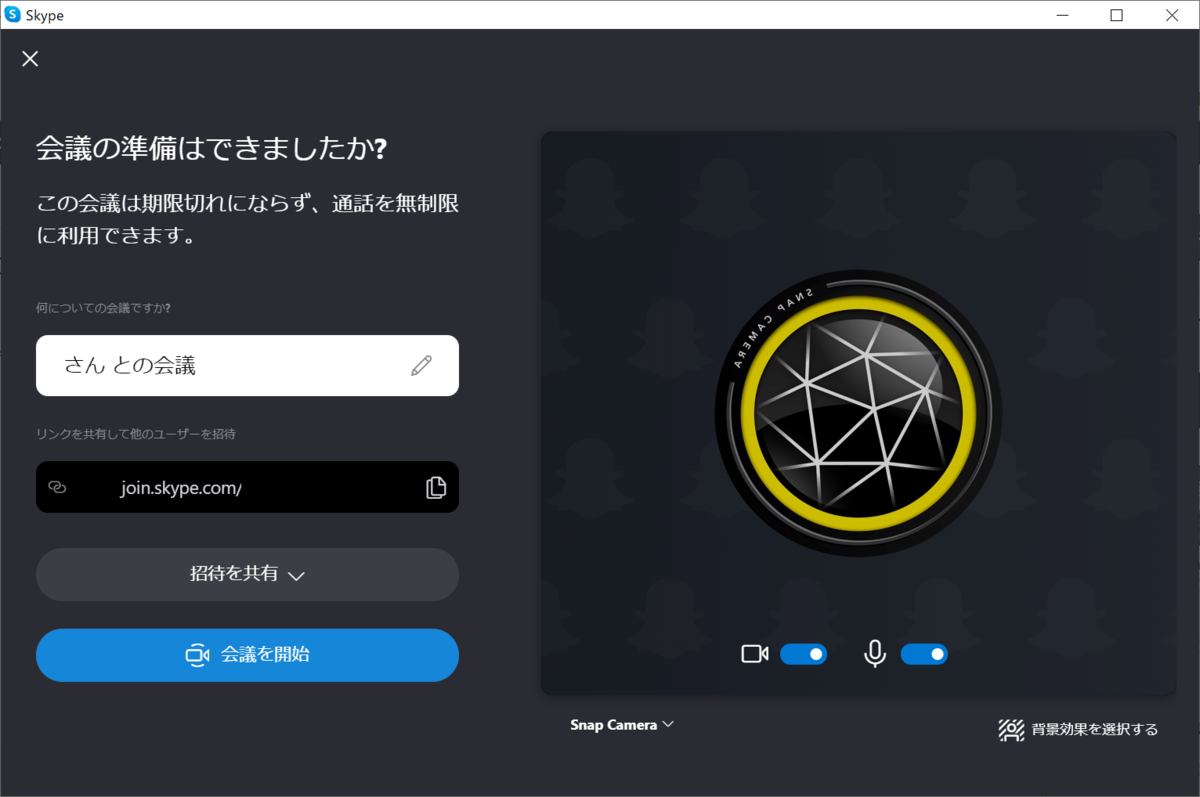Image resolution: width=1200 pixels, height=797 pixels.
Task: Click the join.skype.com/ link text
Action: (181, 488)
